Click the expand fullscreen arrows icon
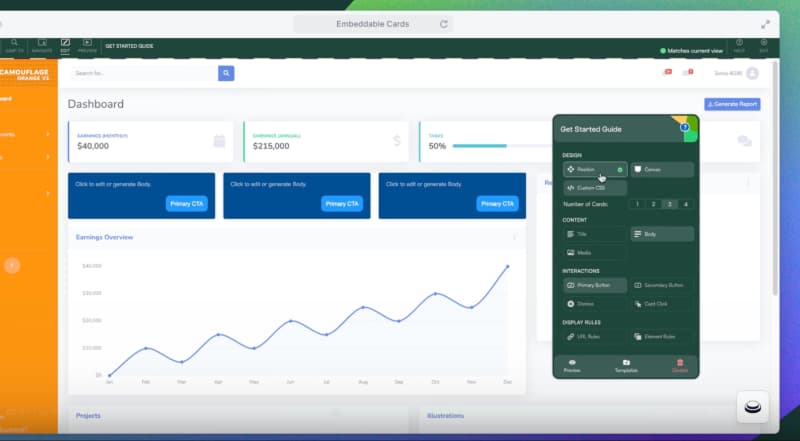This screenshot has width=800, height=441. [x=765, y=24]
